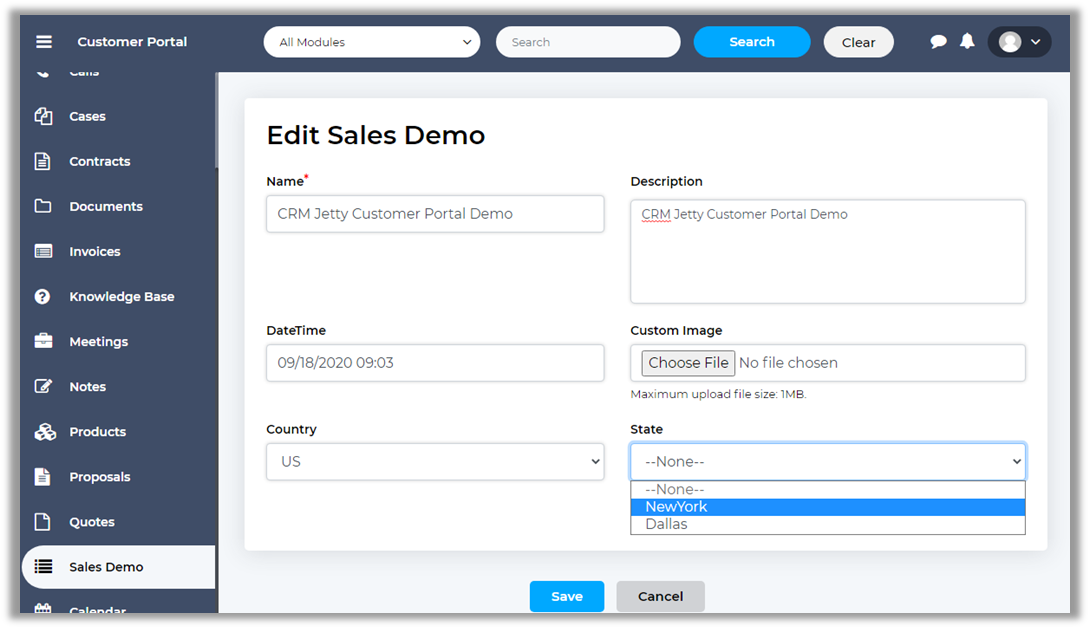Viewport: 1091px width, 629px height.
Task: Click the Knowledge Base question icon
Action: tap(43, 296)
